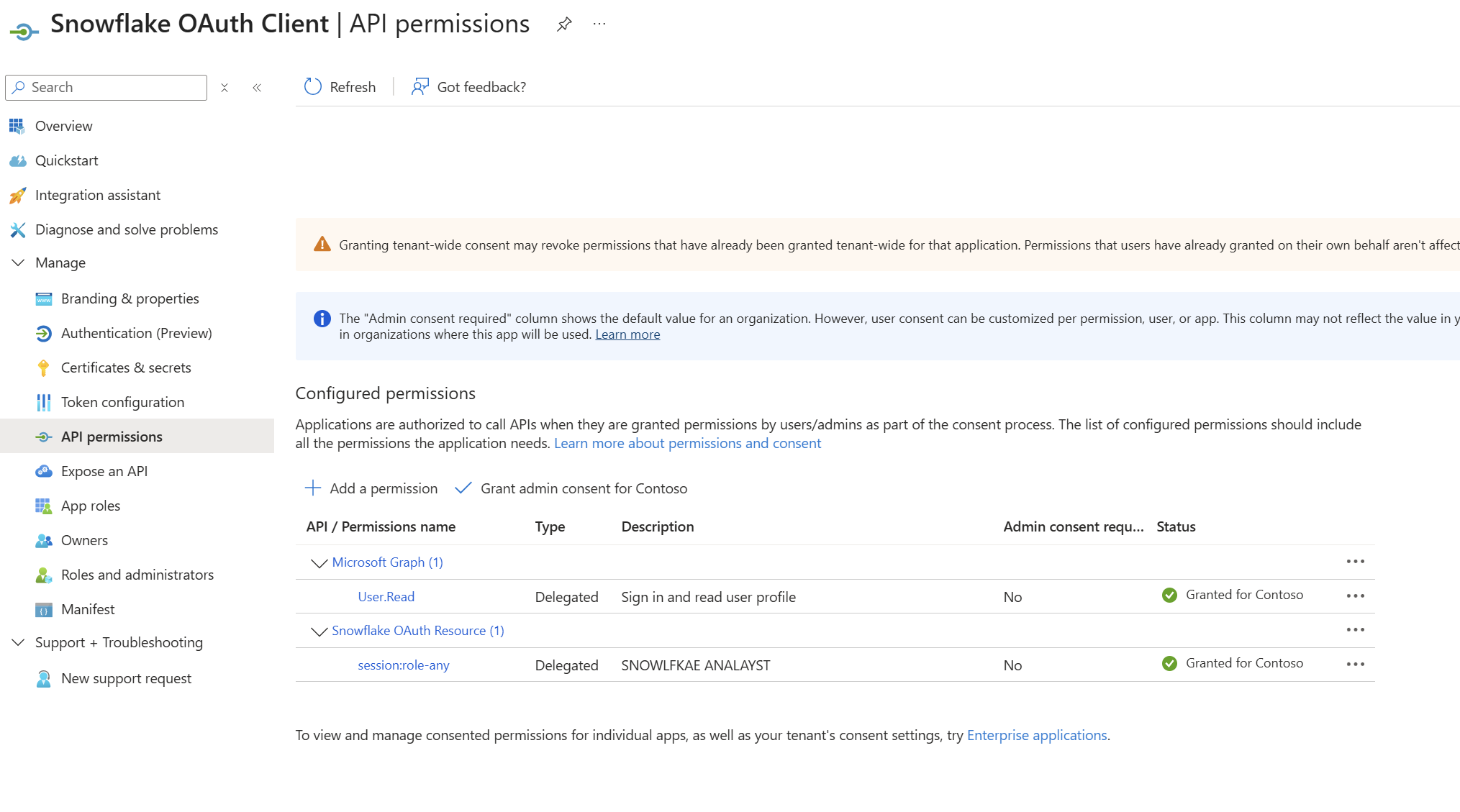Click the Manifest icon
Image resolution: width=1460 pixels, height=812 pixels.
[44, 609]
